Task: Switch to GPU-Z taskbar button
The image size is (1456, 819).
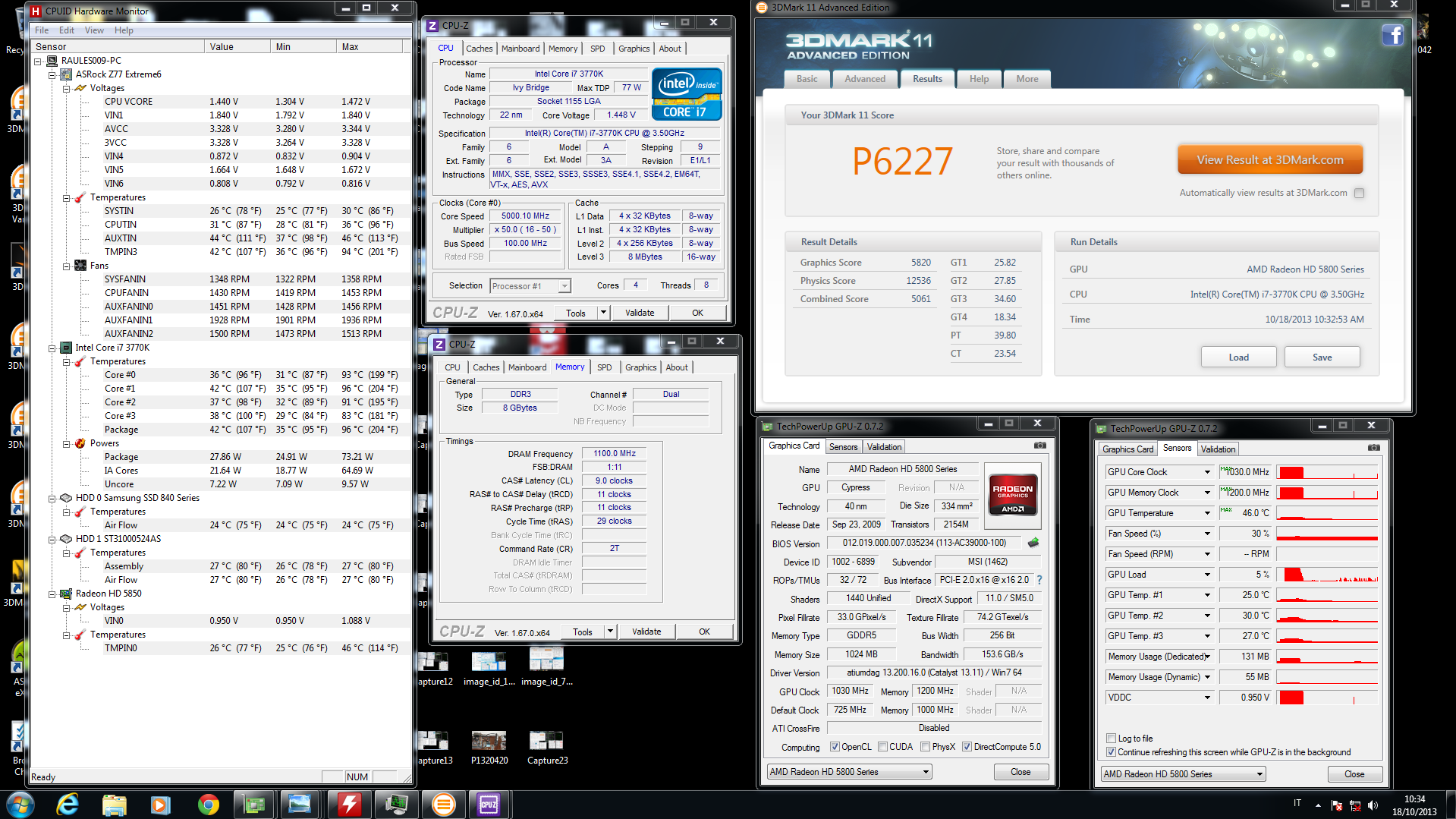Action: pos(253,805)
